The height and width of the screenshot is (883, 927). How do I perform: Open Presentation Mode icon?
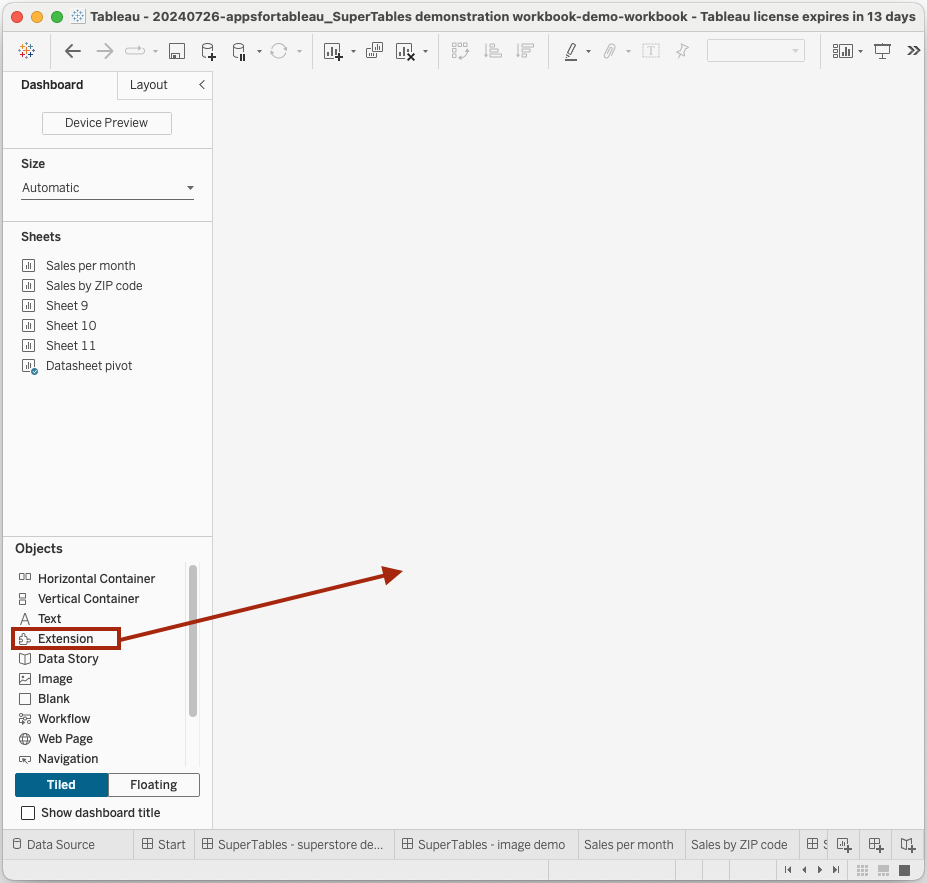(882, 51)
